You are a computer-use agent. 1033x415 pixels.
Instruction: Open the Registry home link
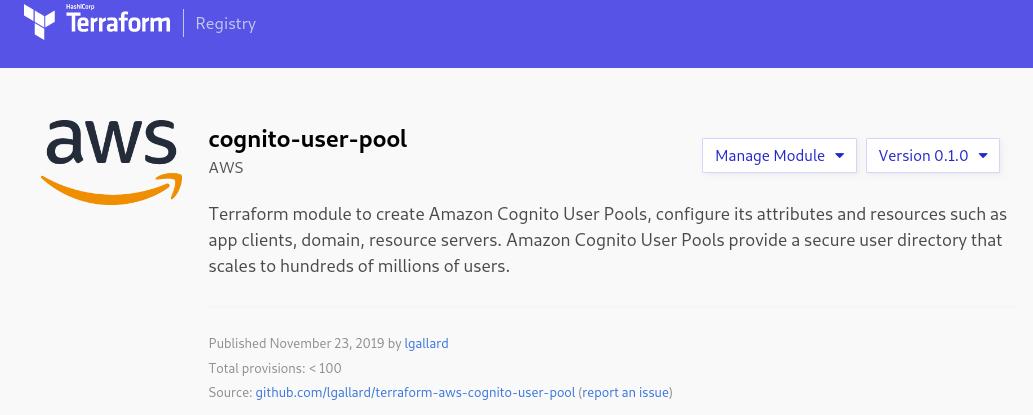tap(225, 24)
